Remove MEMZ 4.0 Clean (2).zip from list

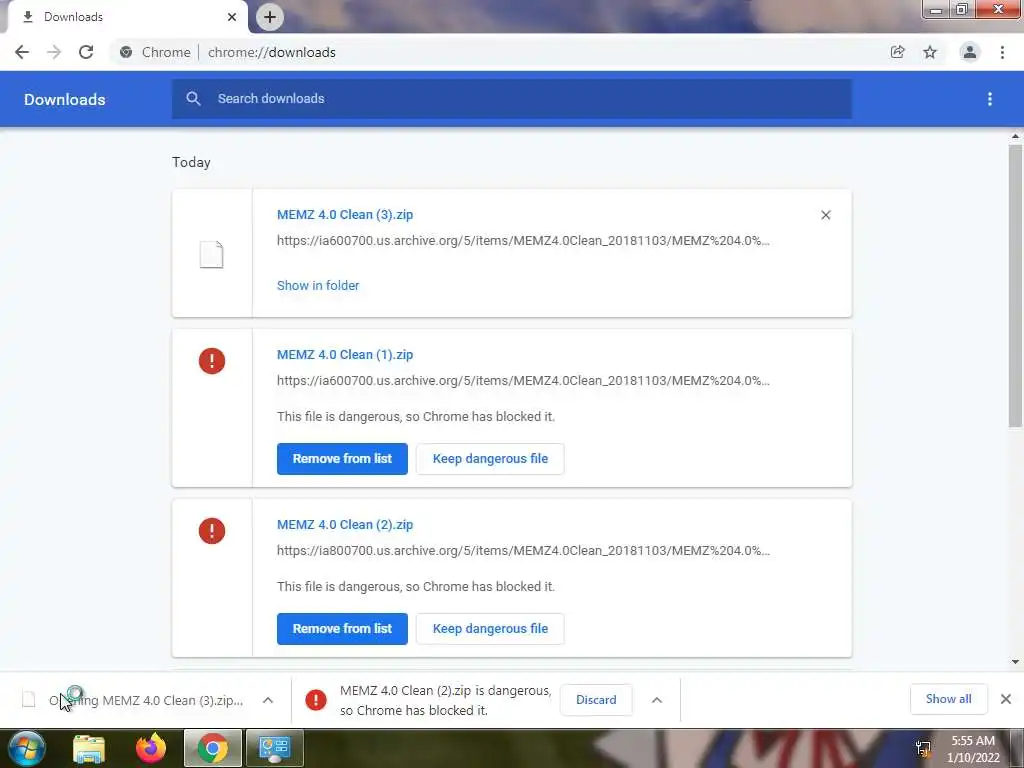(342, 628)
